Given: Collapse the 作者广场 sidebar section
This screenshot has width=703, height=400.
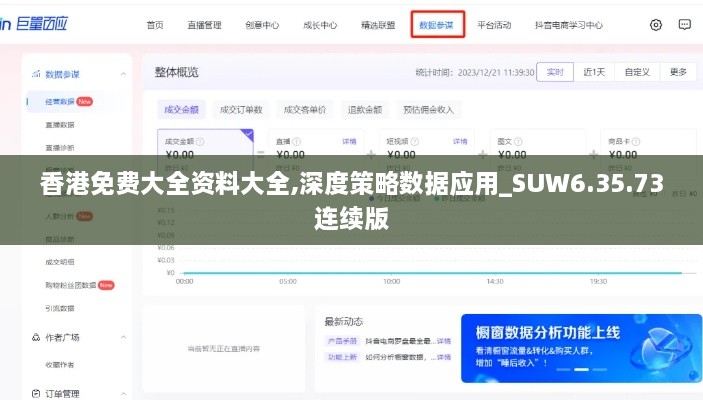Looking at the screenshot, I should [x=123, y=337].
